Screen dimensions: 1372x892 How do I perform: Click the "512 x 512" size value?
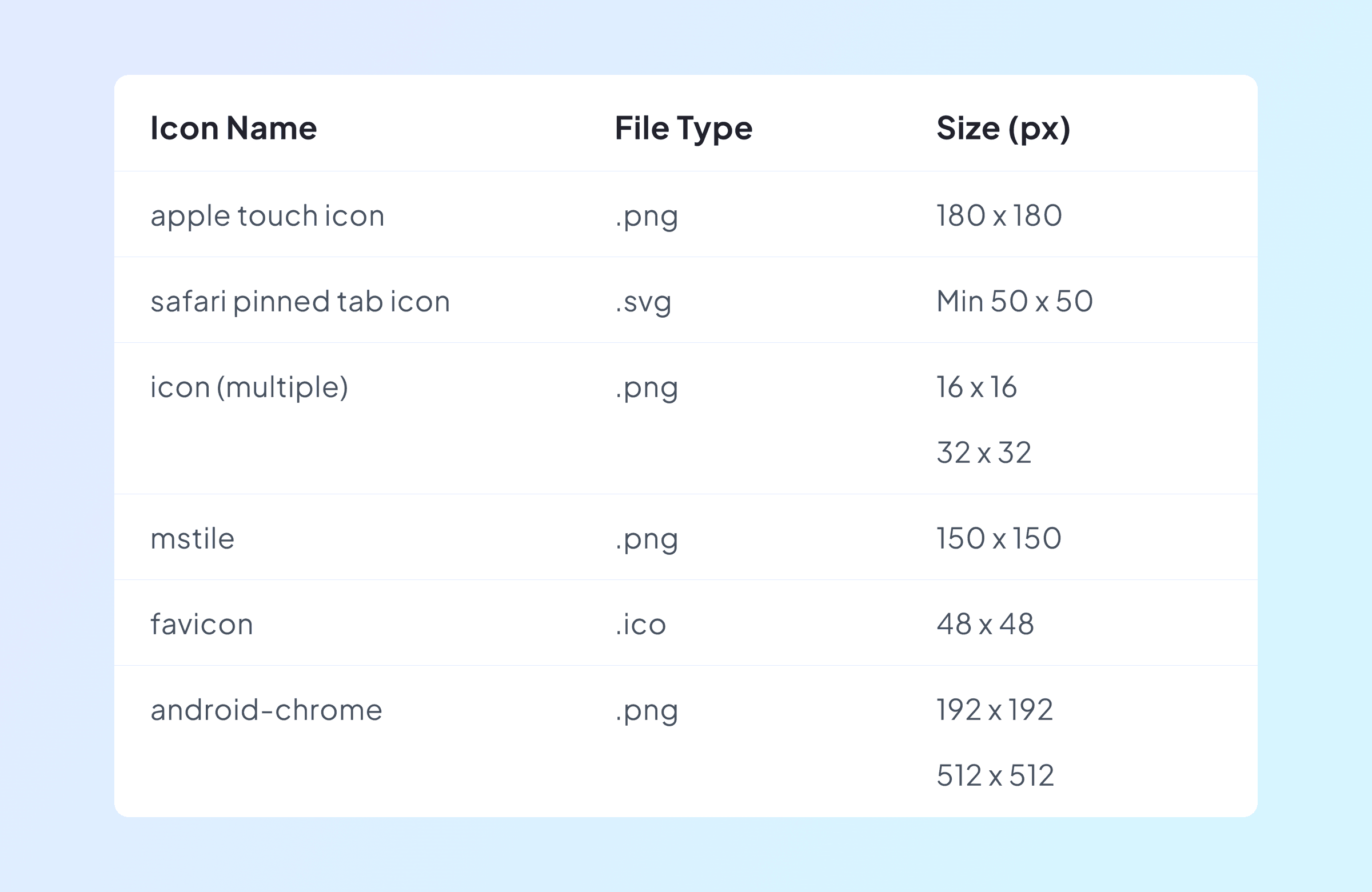(995, 775)
